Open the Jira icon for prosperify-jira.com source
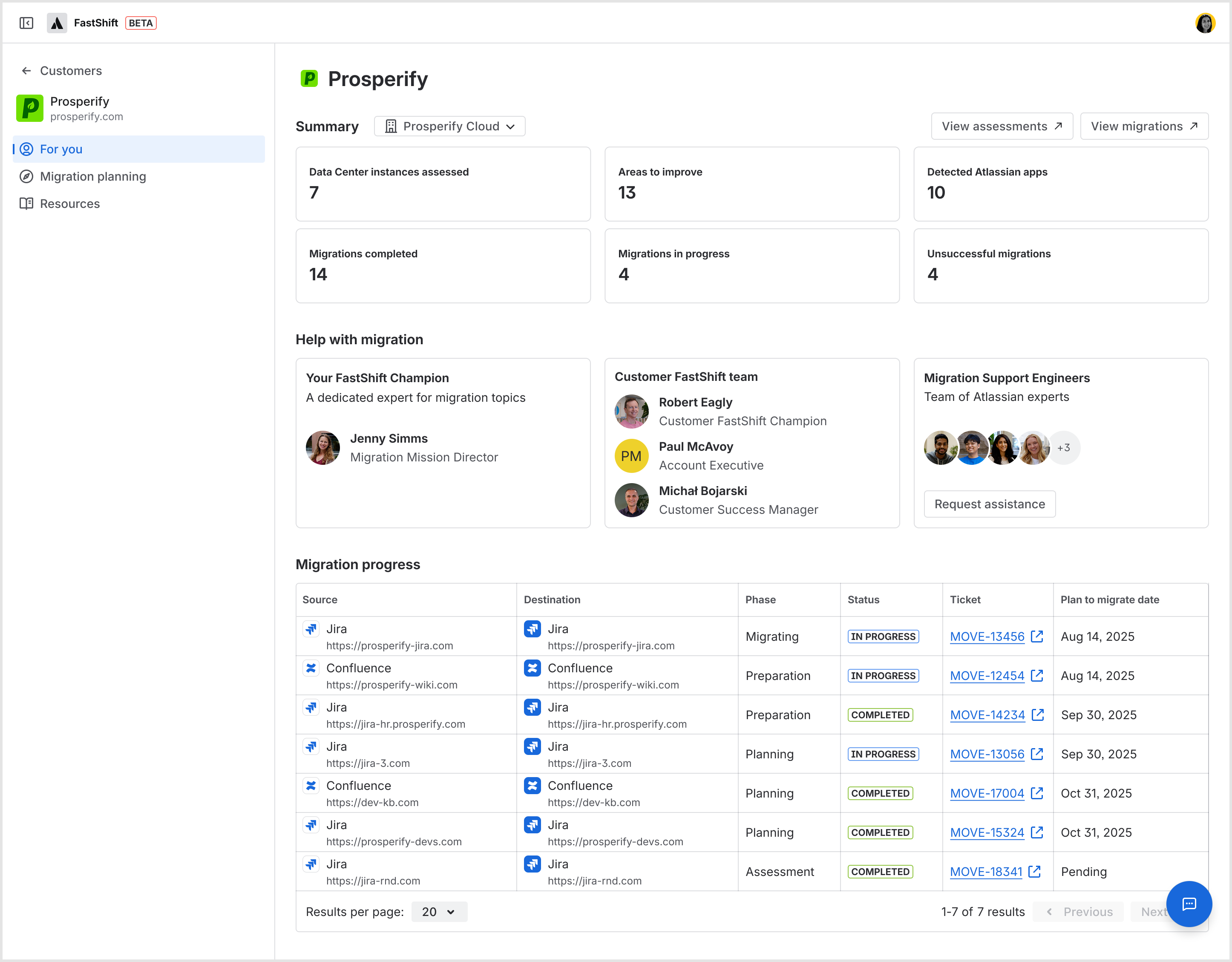The image size is (1232, 962). pyautogui.click(x=311, y=628)
